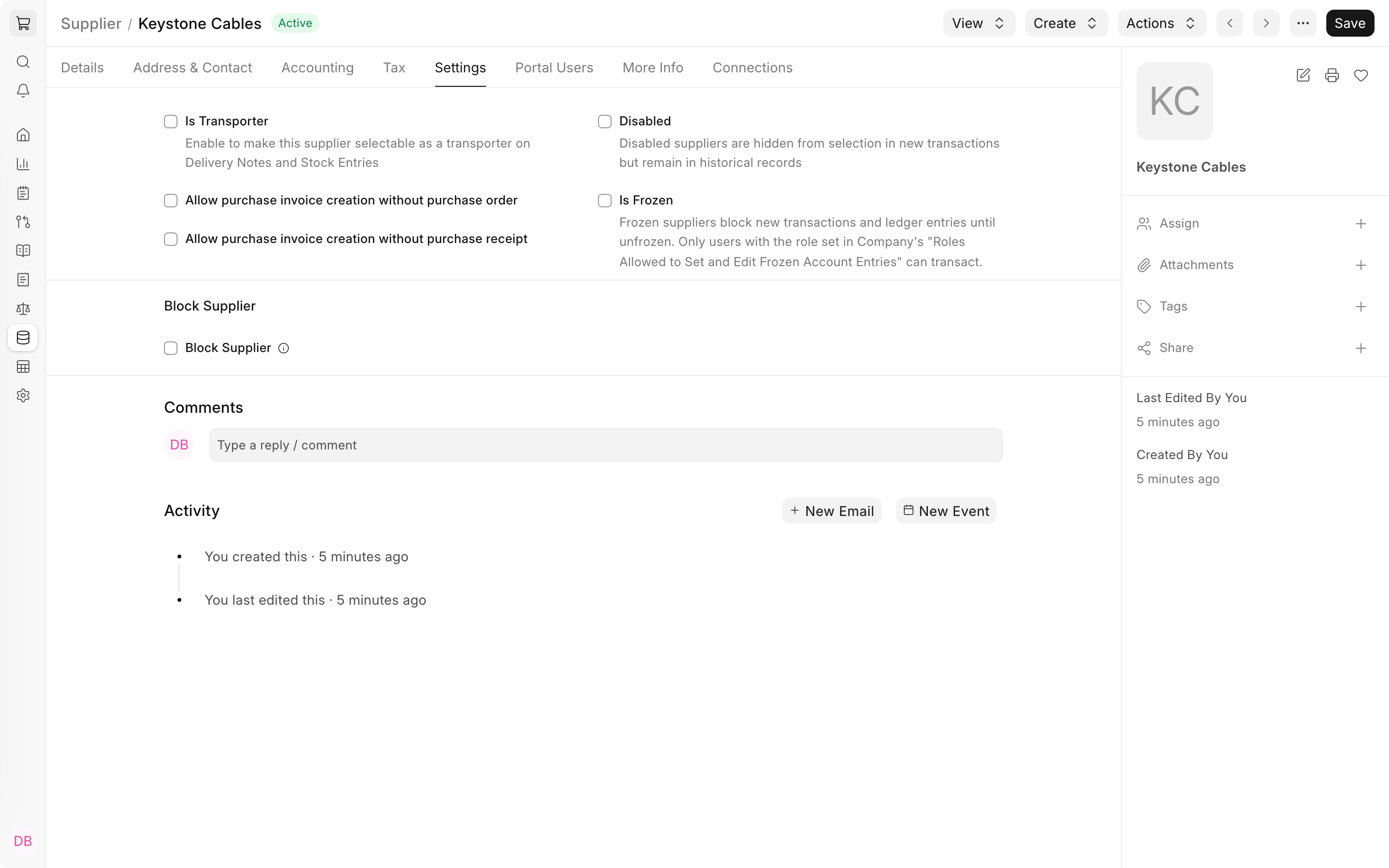Open the three-dots more menu
This screenshot has width=1389, height=868.
pos(1303,23)
